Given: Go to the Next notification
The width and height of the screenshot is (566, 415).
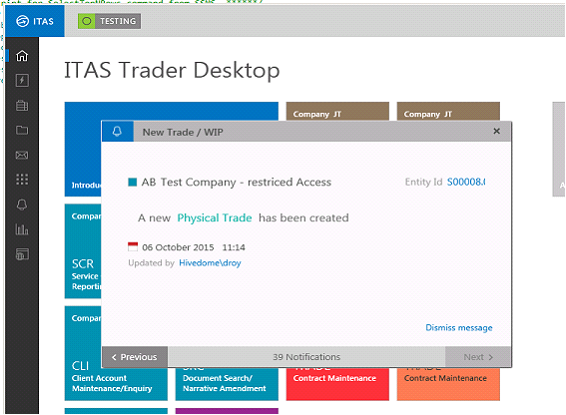Looking at the screenshot, I should [478, 357].
